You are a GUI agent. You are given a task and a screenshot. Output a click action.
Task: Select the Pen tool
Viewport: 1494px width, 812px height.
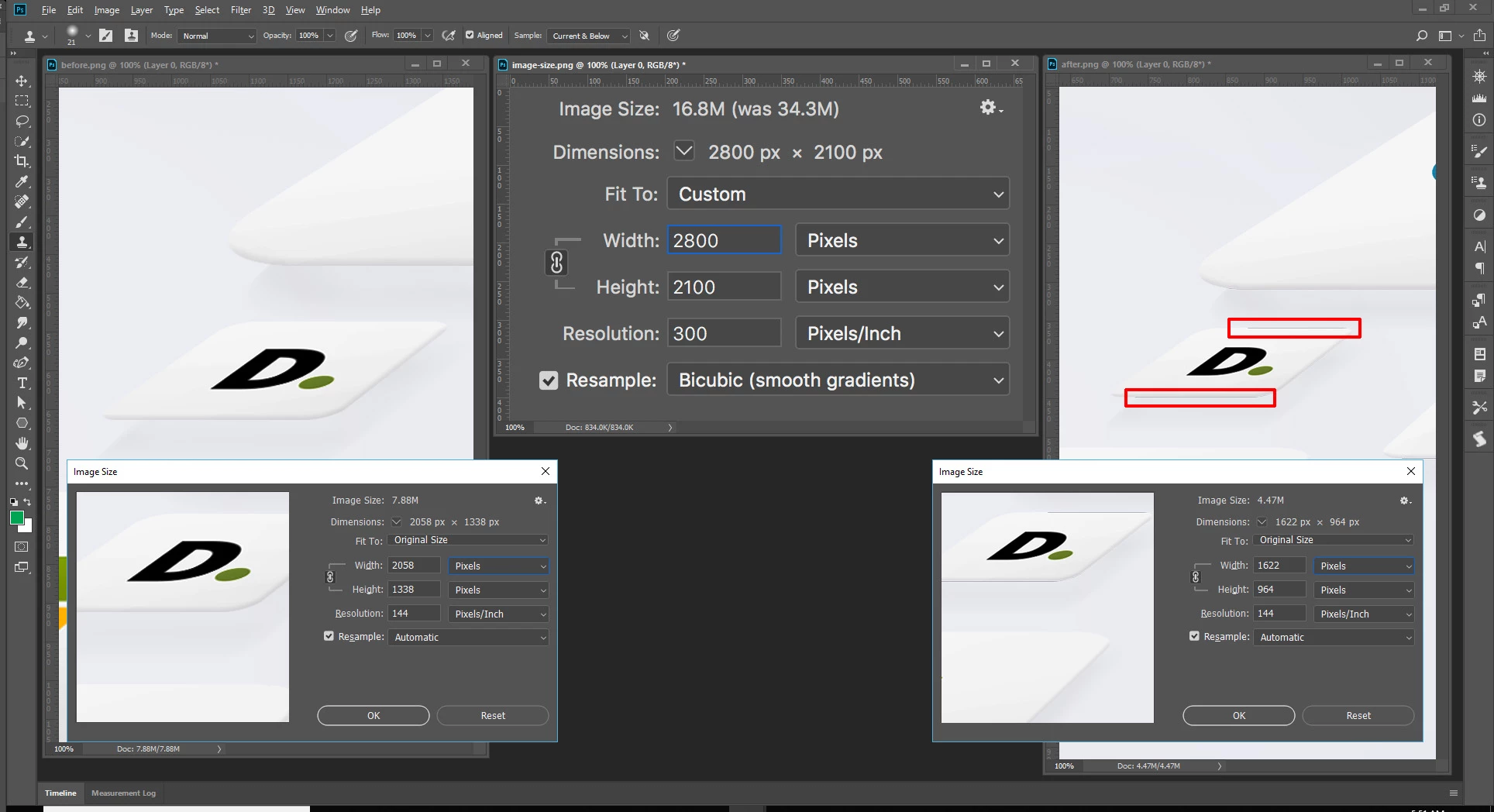[22, 363]
